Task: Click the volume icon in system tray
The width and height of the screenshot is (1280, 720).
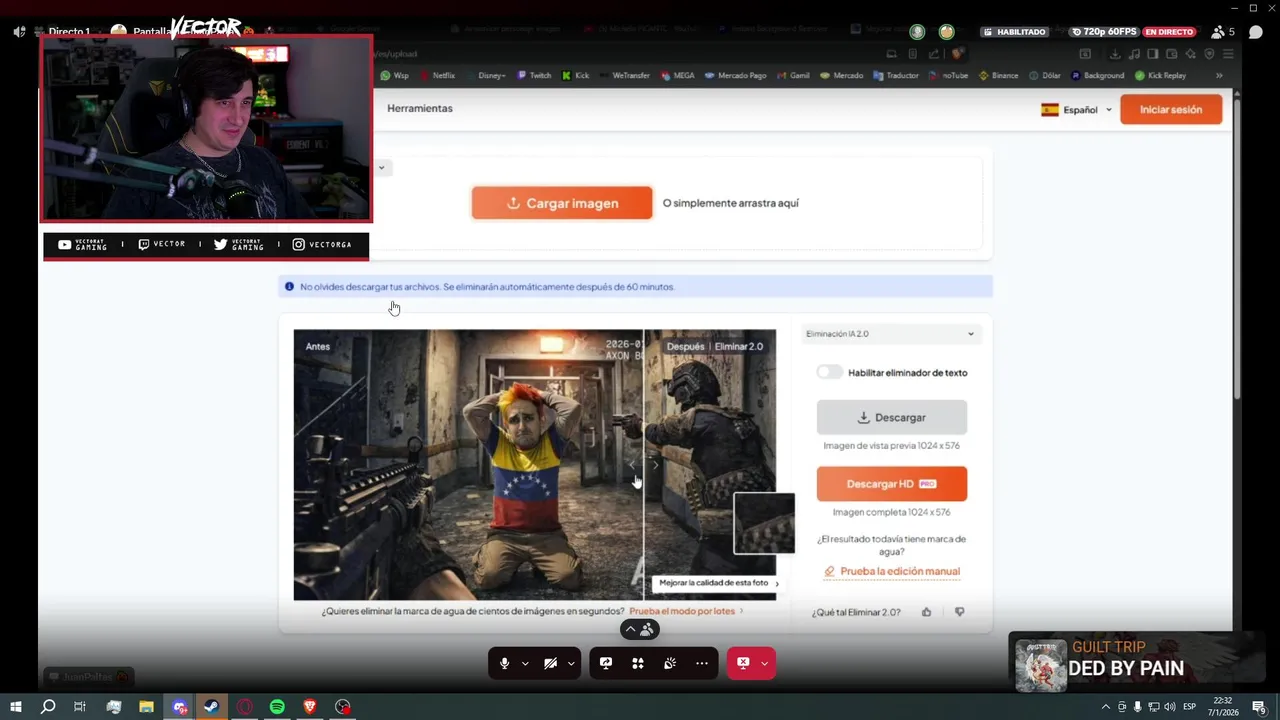Action: click(1170, 707)
